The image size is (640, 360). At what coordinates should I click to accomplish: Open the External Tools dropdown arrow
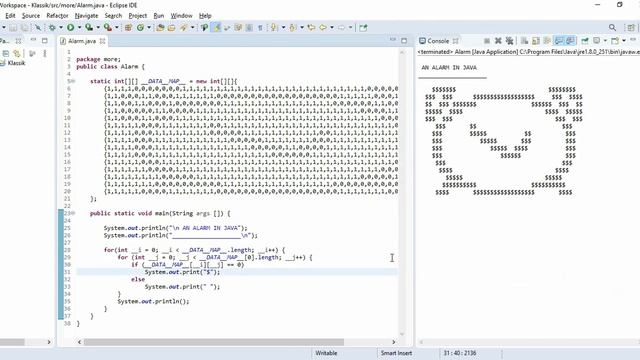tap(117, 27)
